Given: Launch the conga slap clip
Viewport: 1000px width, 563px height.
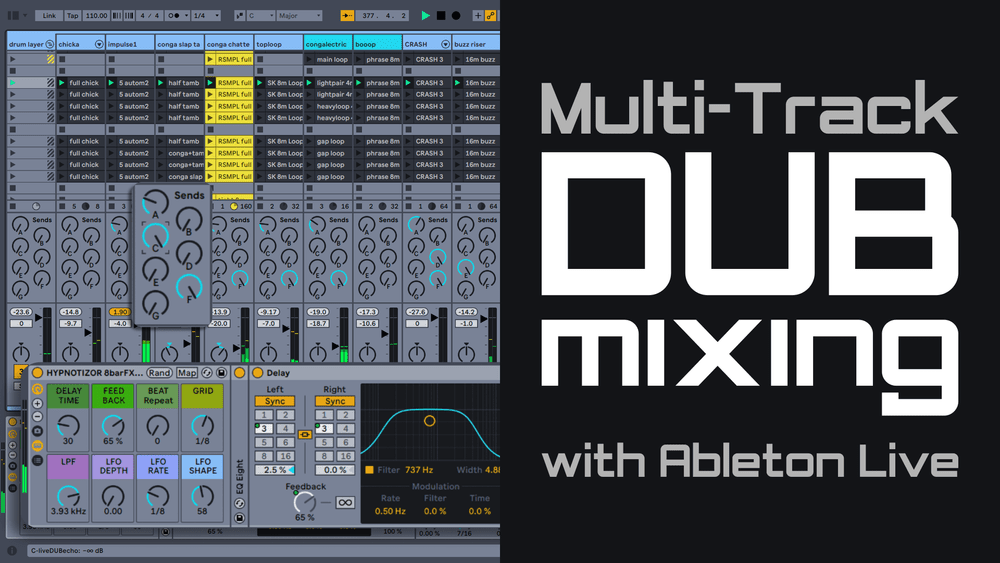Looking at the screenshot, I should (x=161, y=177).
